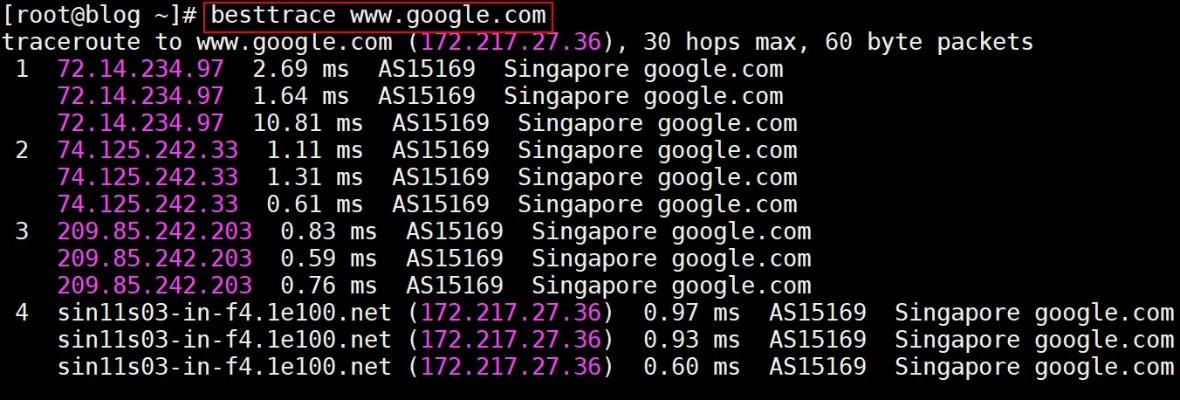Click AS15169 on the 2.69 ms row
This screenshot has height=400, width=1180.
(427, 69)
